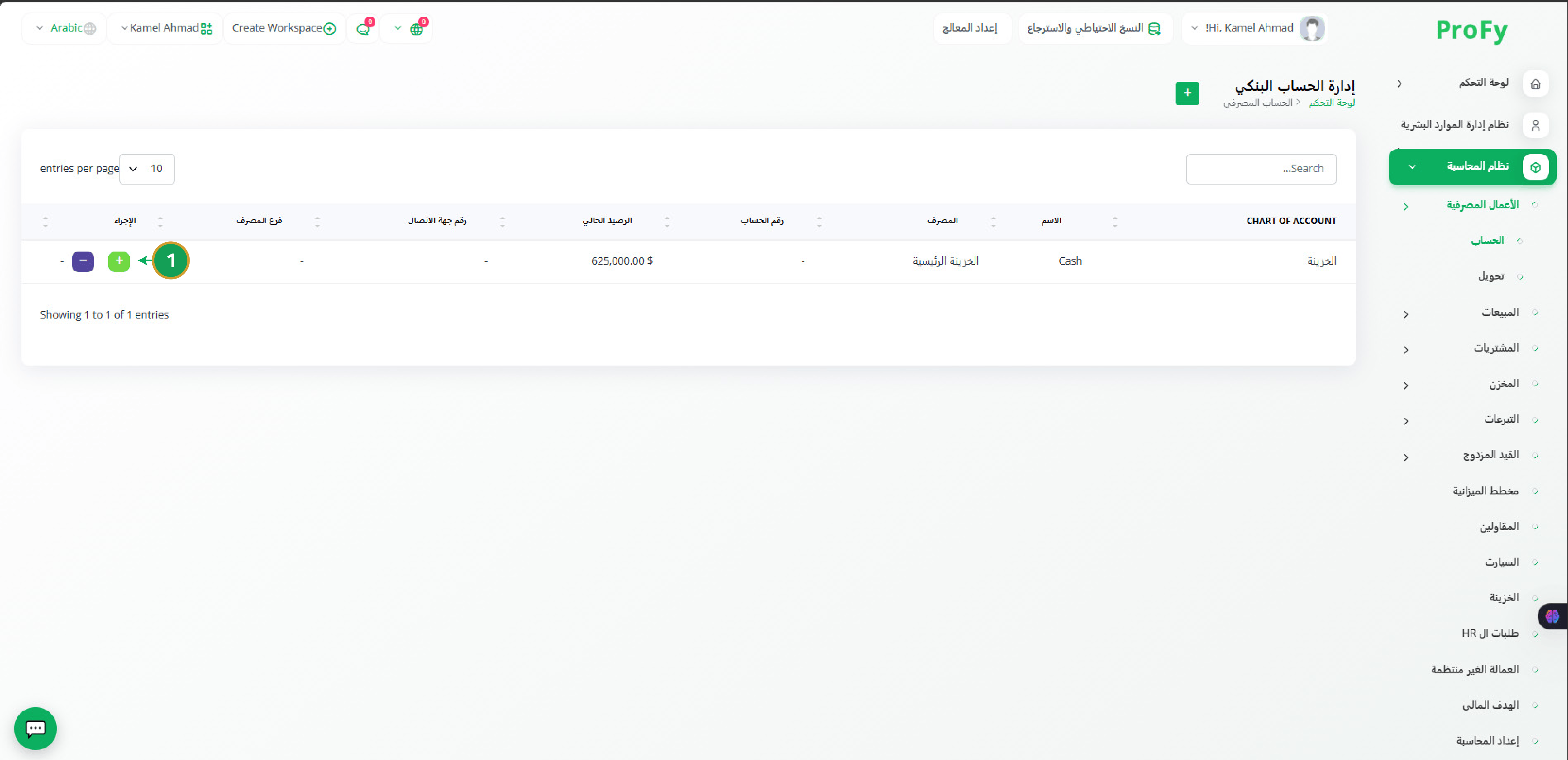Expand the المشتريات submenu
The image size is (1568, 760).
[x=1406, y=349]
